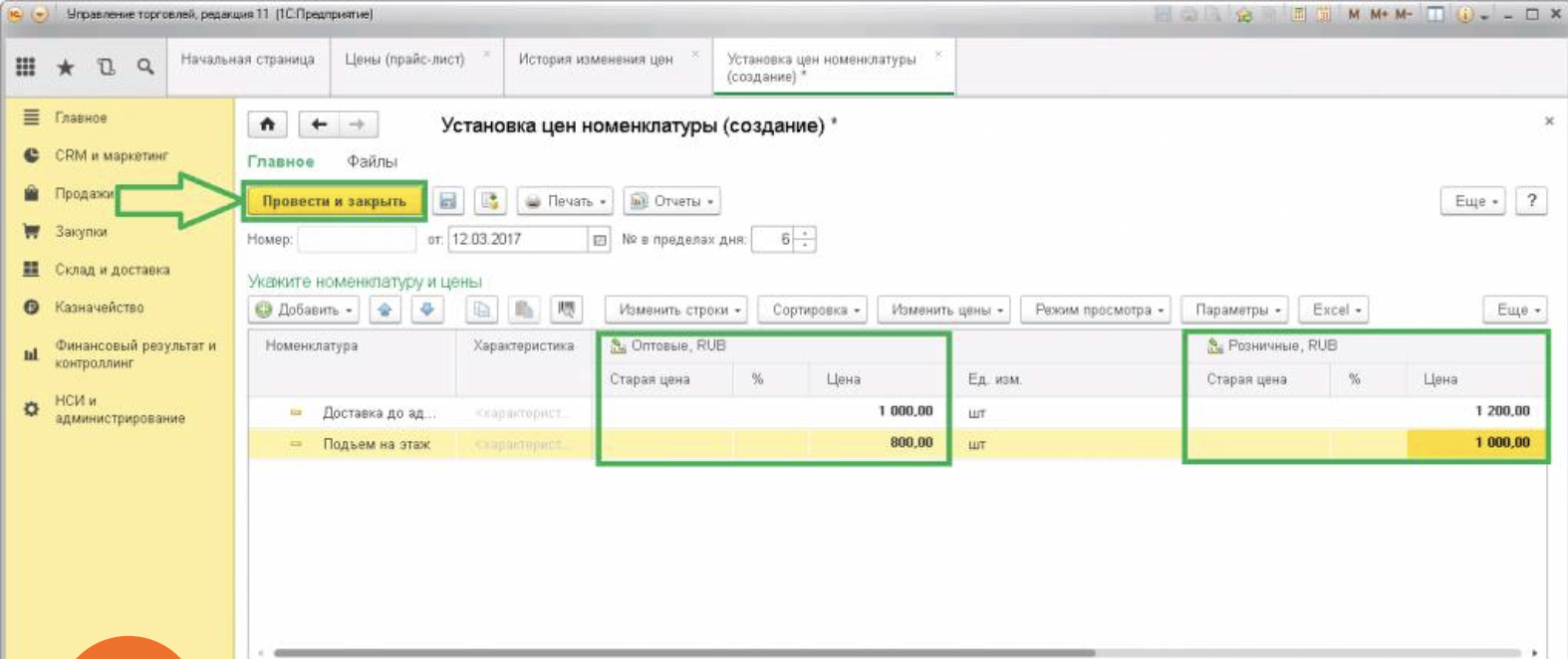Click the Номер input field
Image resolution: width=1568 pixels, height=659 pixels.
(x=356, y=240)
